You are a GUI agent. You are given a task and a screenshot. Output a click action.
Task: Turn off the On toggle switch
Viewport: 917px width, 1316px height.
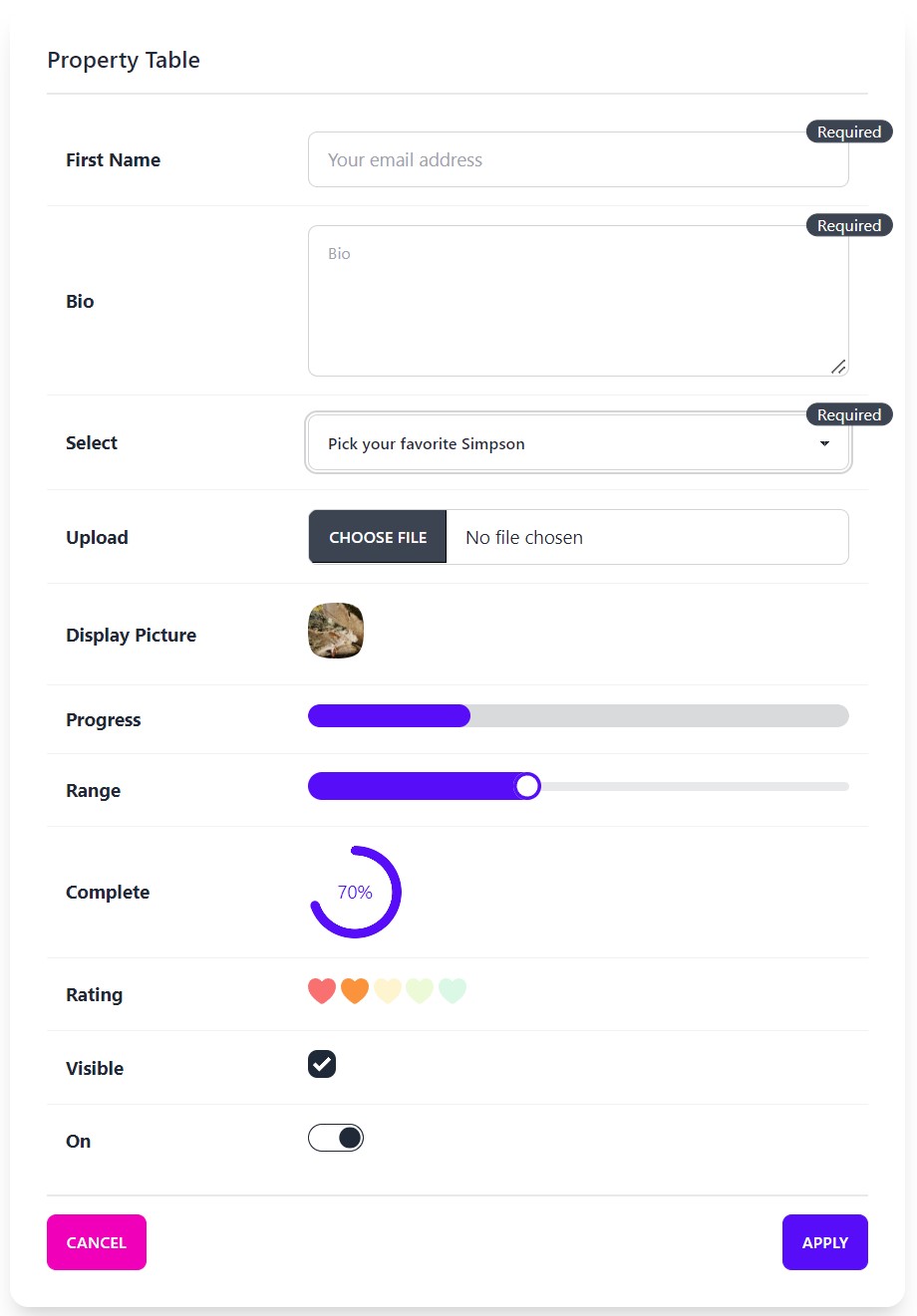click(336, 1138)
